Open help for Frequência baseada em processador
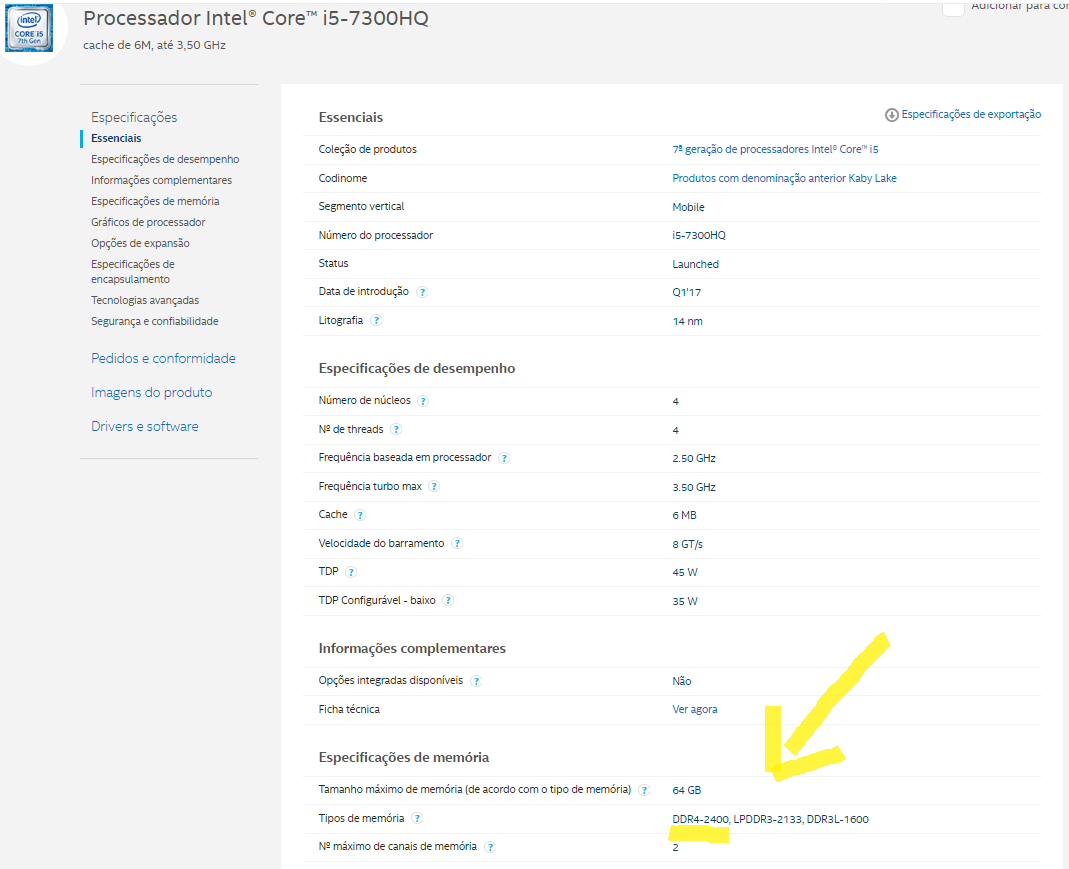 point(504,458)
